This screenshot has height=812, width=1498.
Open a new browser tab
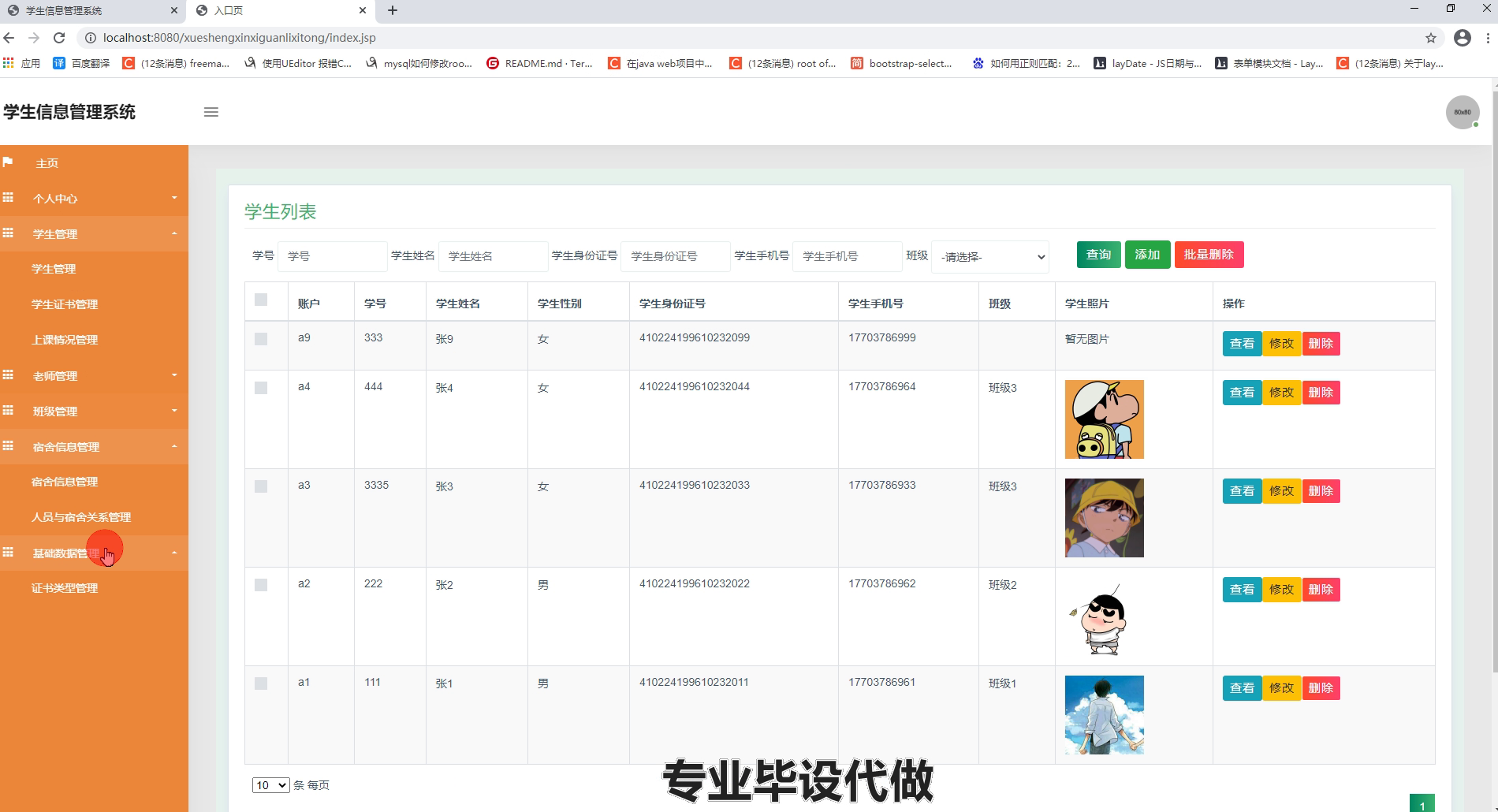click(x=393, y=10)
